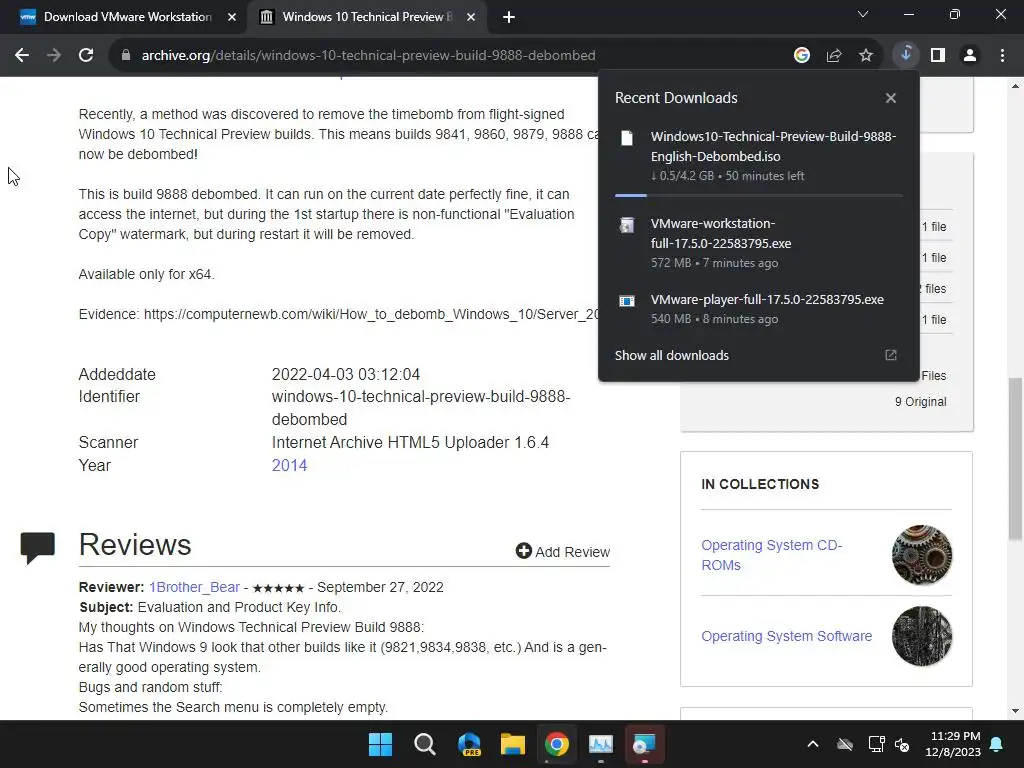The image size is (1024, 768).
Task: Close the Recent Downloads popup
Action: tap(891, 98)
